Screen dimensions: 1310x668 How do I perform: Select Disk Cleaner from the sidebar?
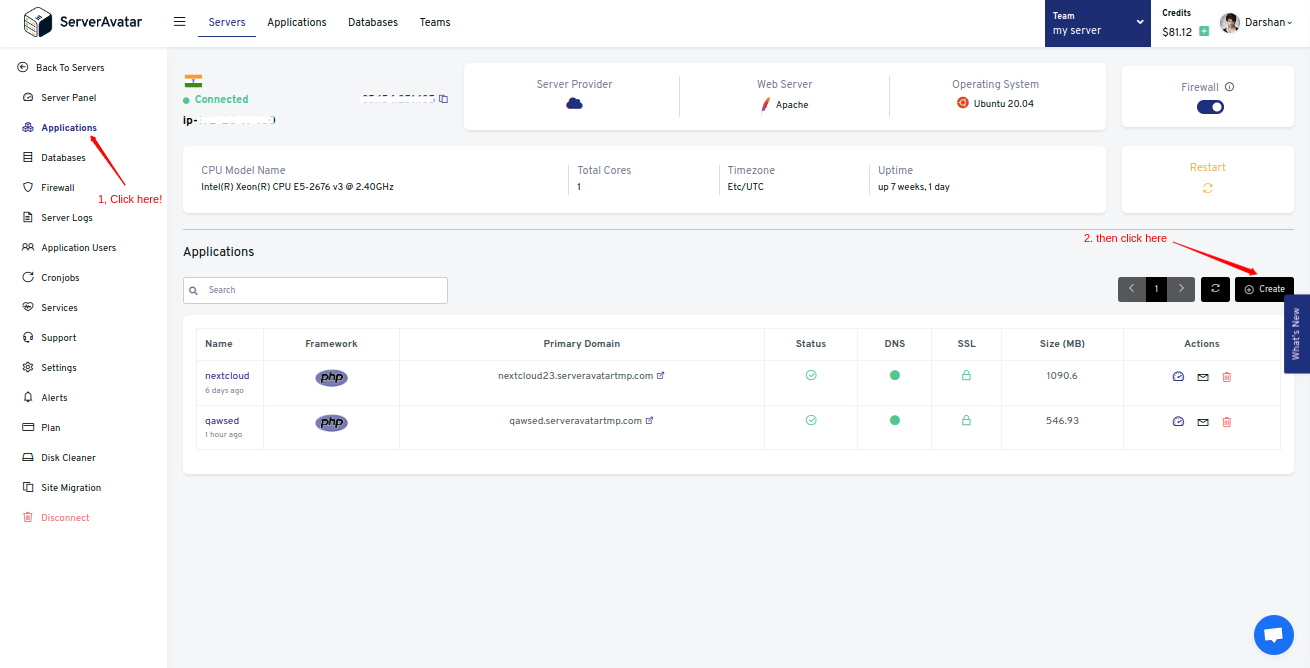pyautogui.click(x=68, y=458)
